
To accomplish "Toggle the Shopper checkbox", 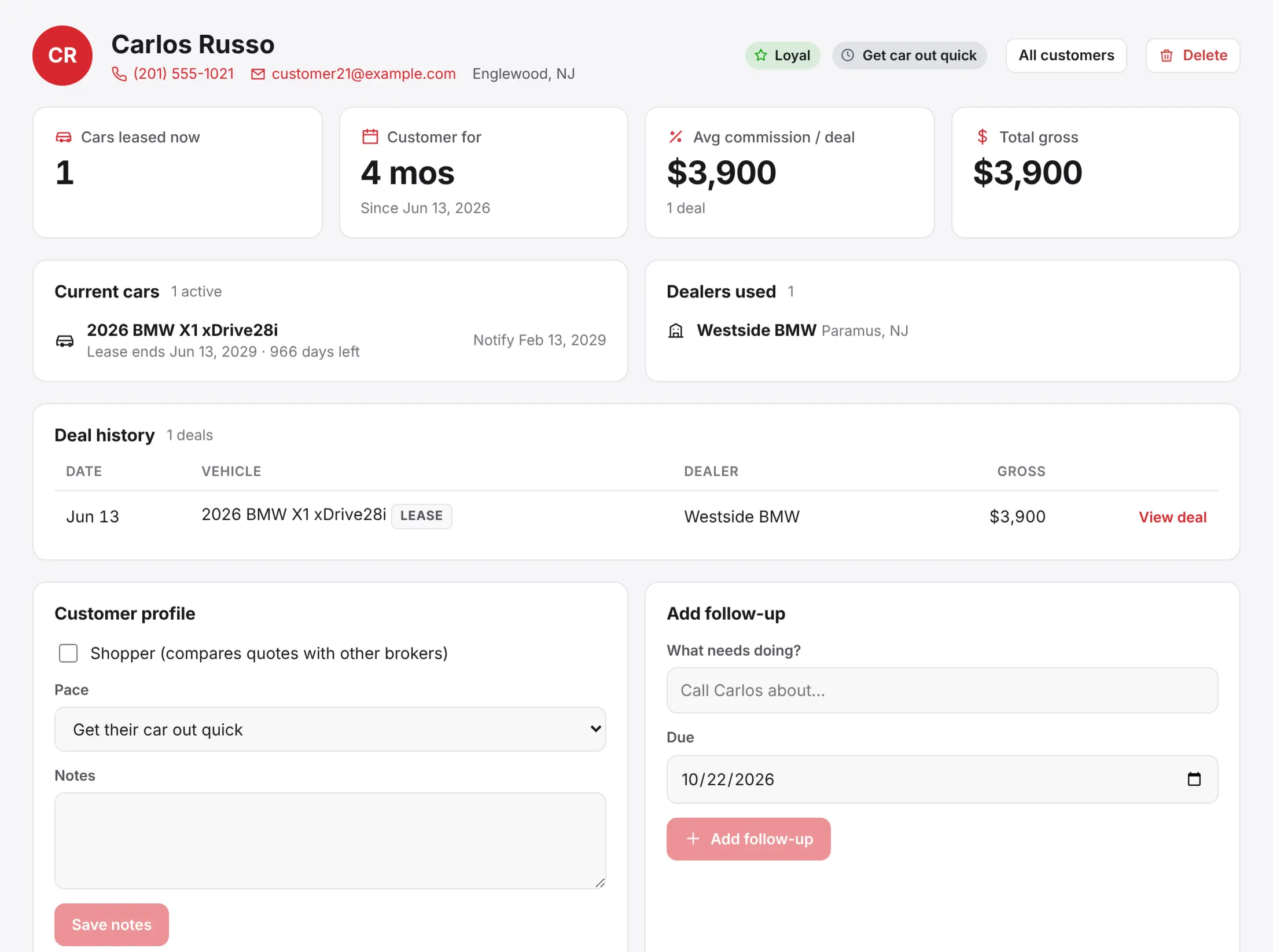I will click(68, 653).
